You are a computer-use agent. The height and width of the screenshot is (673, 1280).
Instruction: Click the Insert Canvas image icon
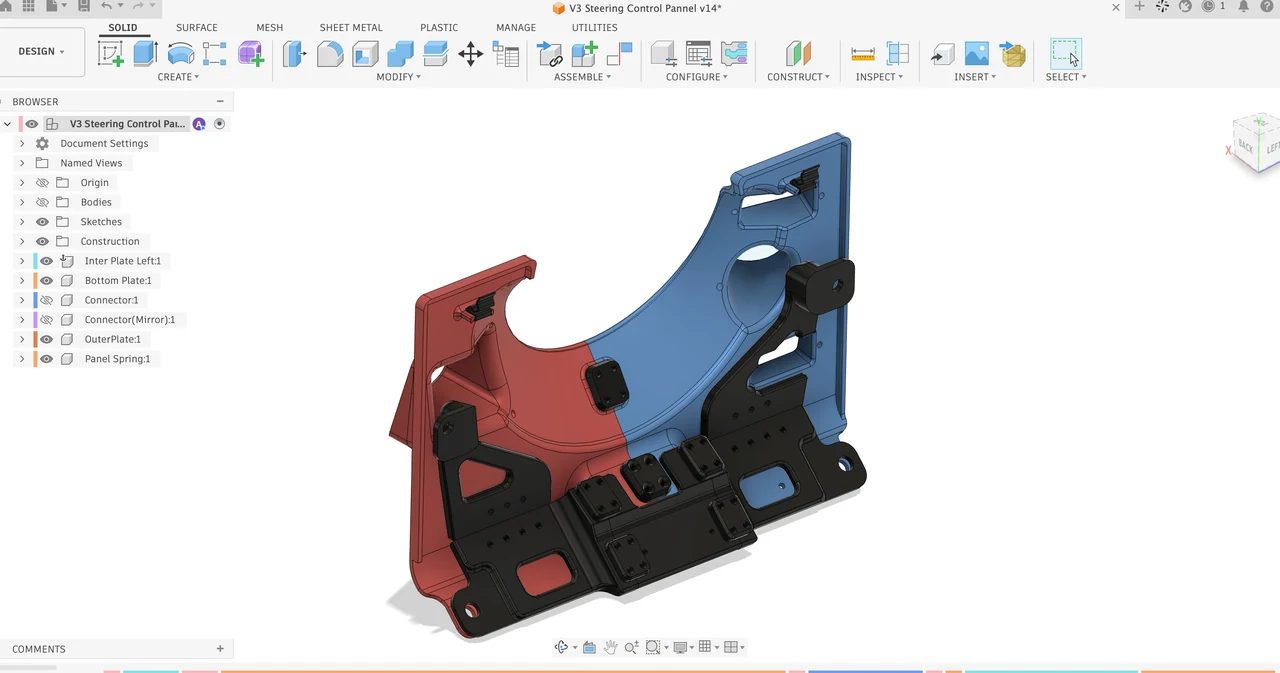click(x=977, y=54)
